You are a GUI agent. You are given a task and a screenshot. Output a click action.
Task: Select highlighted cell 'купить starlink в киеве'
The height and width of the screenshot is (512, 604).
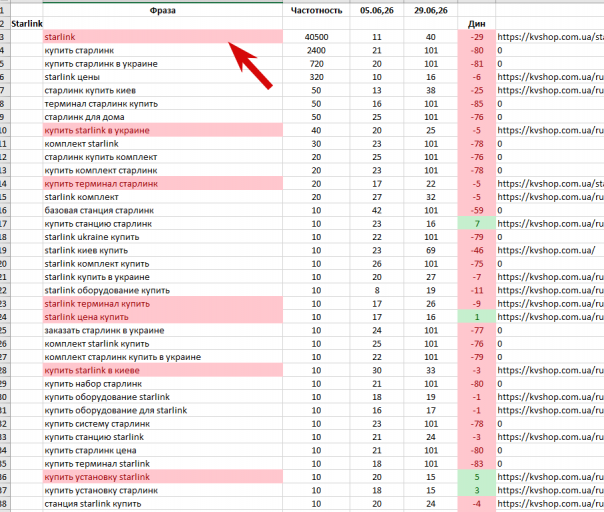(163, 370)
